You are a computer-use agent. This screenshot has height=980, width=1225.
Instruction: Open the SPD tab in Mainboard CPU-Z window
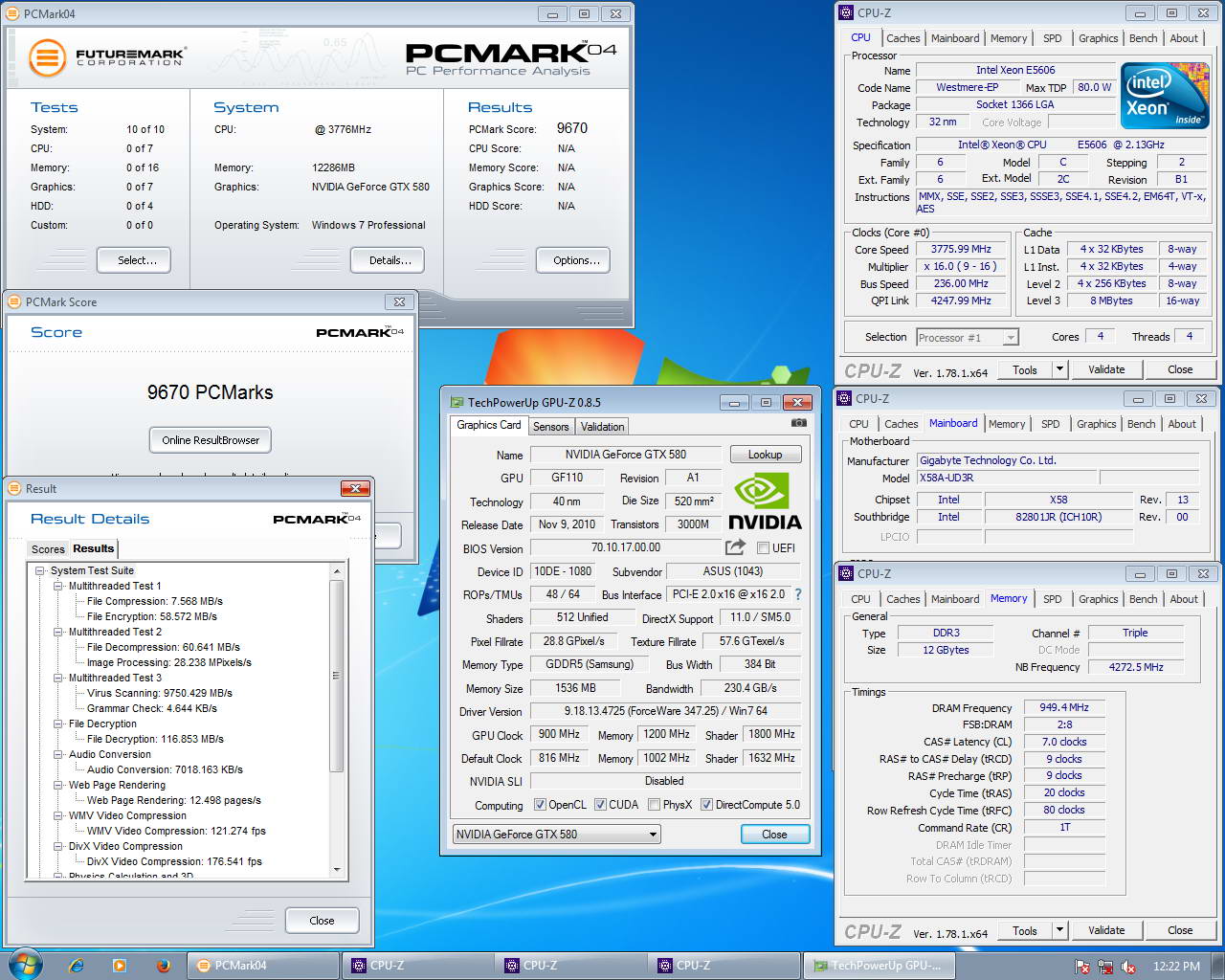click(1051, 424)
